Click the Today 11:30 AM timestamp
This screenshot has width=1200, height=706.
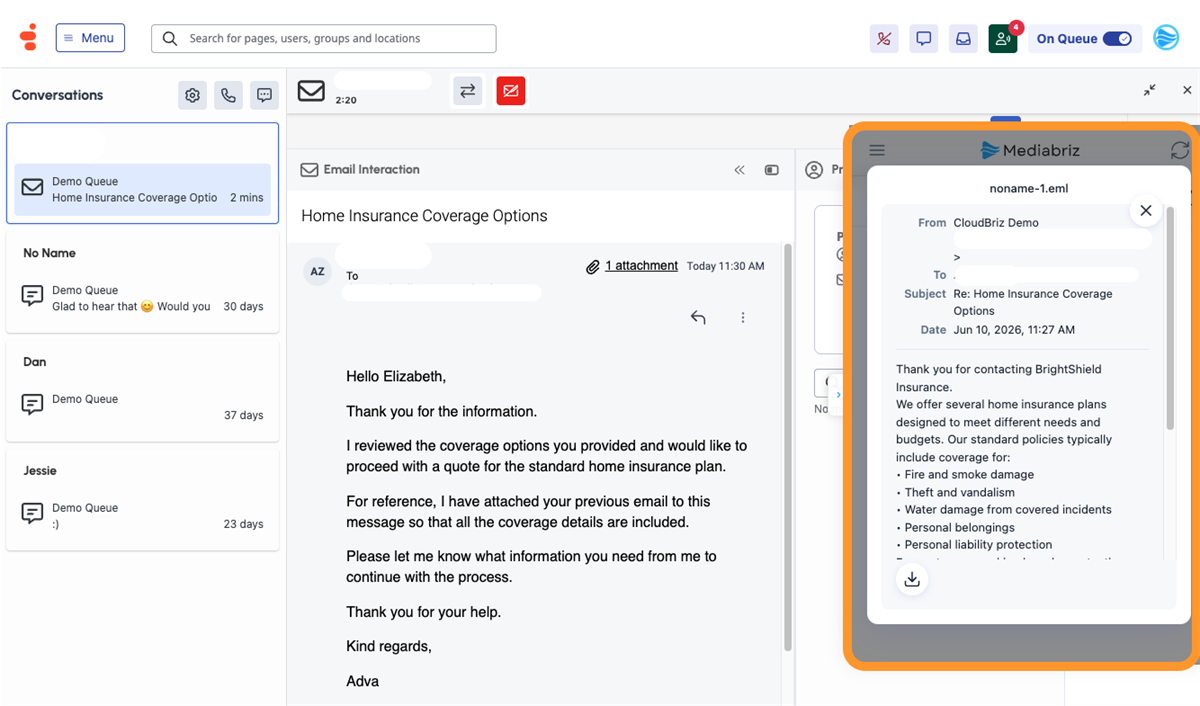(726, 266)
